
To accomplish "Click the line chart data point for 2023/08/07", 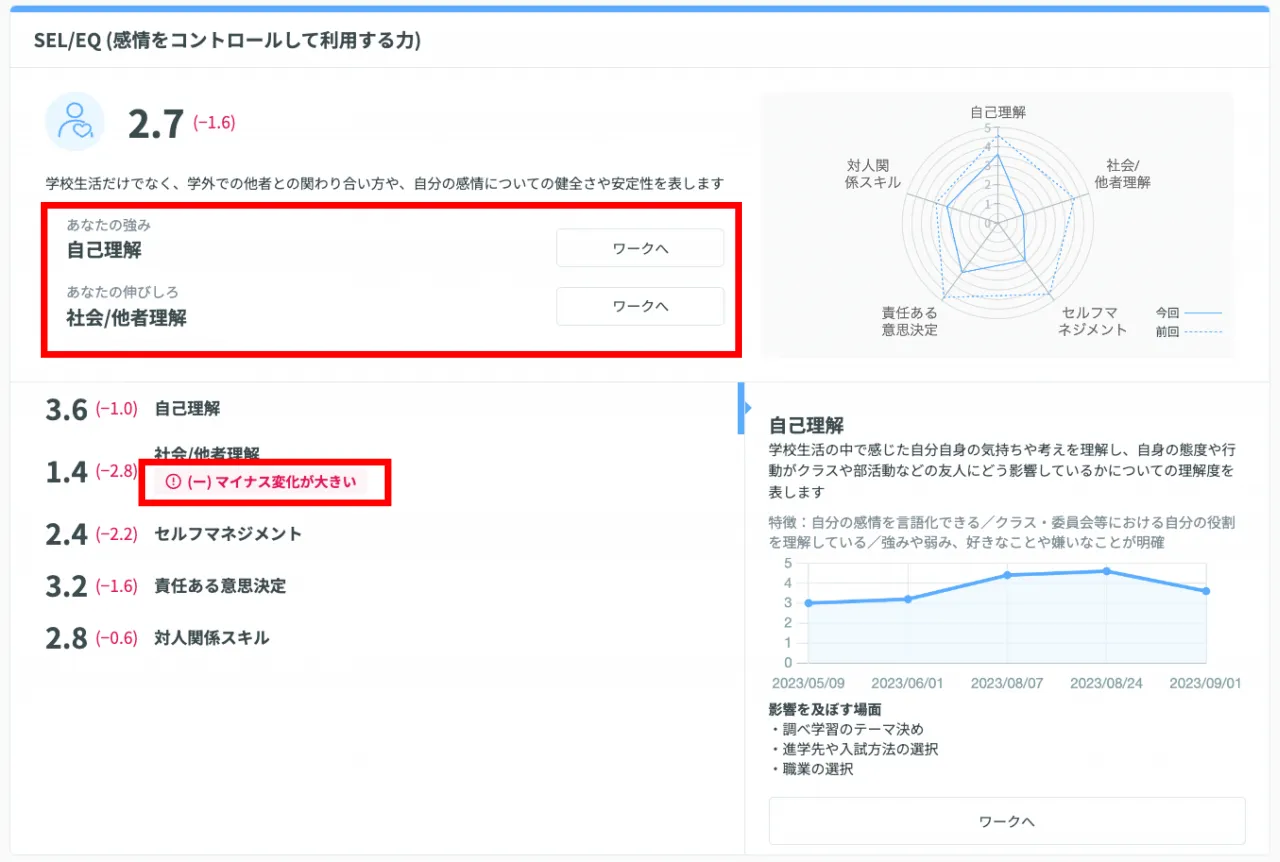I will tap(1007, 575).
